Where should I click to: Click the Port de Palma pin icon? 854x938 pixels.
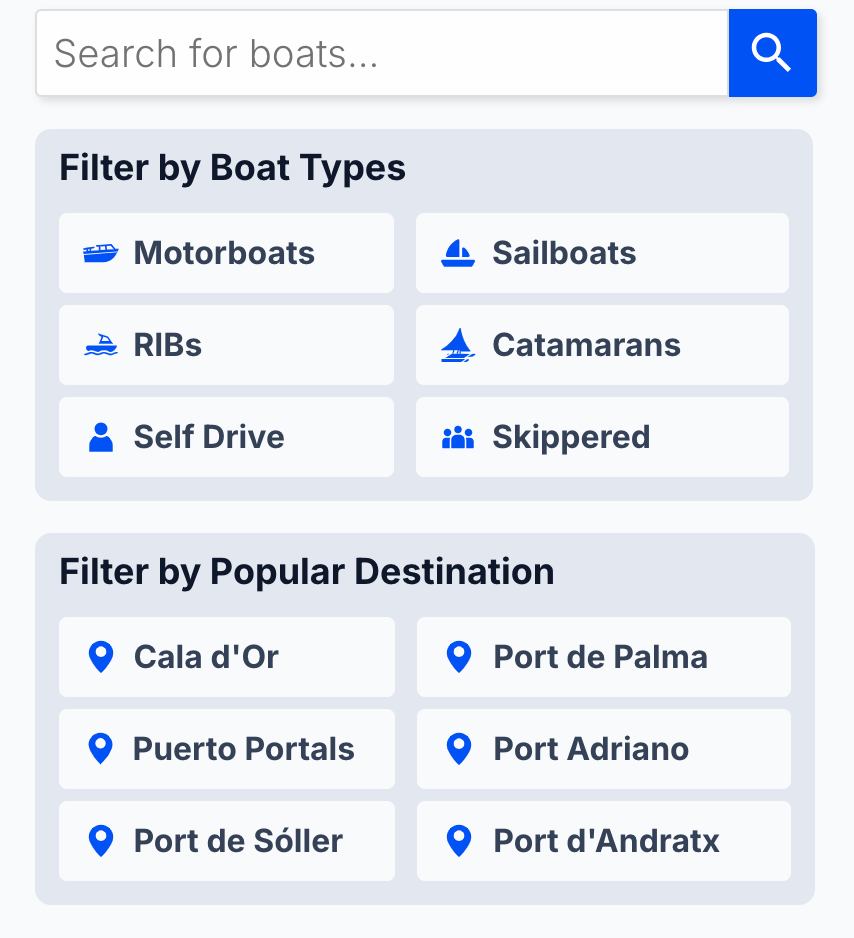(458, 657)
